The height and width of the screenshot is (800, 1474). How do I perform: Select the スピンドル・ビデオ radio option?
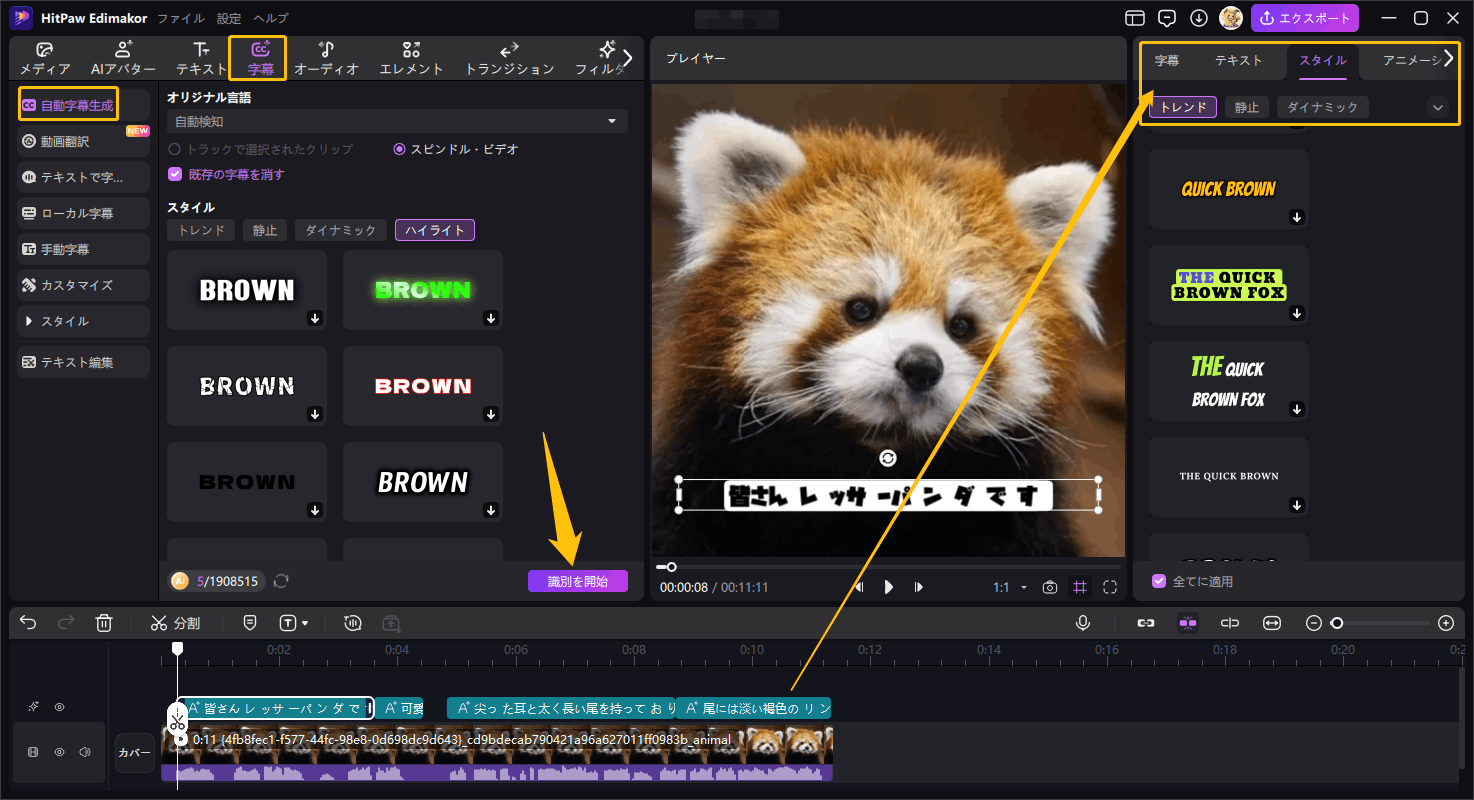400,149
